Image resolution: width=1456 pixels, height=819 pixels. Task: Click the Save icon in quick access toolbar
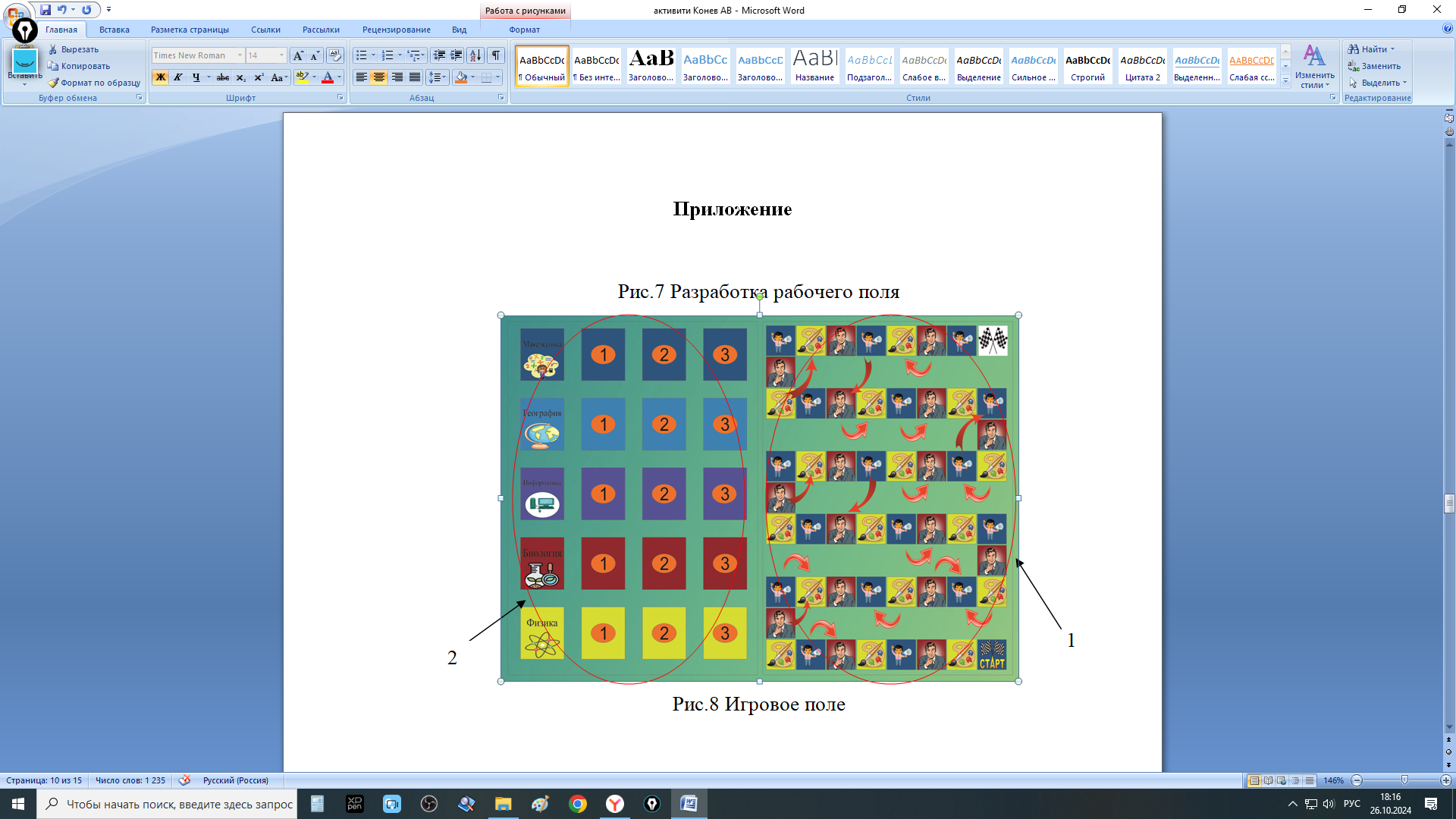(x=45, y=10)
